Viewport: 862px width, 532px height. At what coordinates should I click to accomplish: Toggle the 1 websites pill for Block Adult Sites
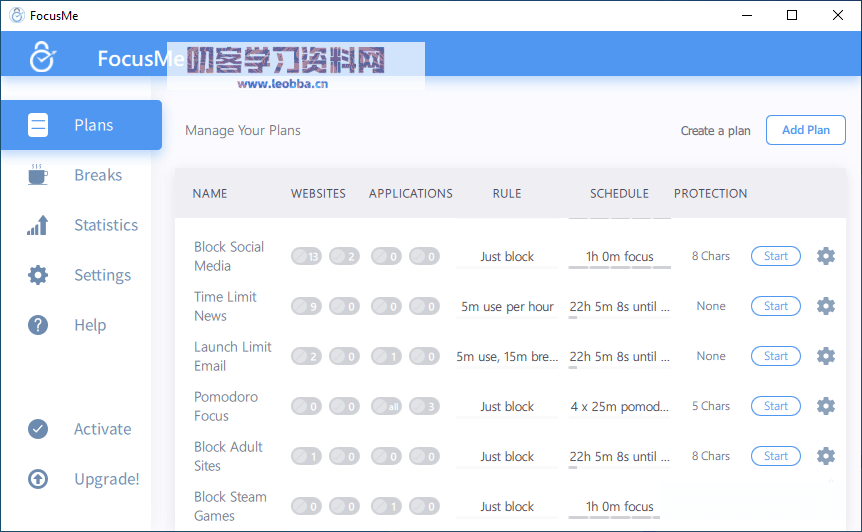pos(306,456)
